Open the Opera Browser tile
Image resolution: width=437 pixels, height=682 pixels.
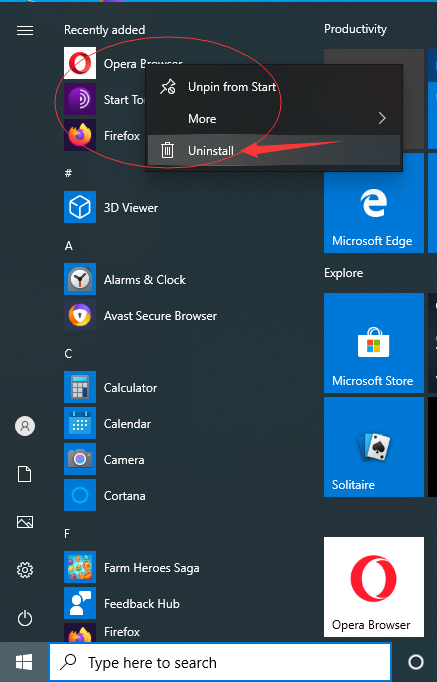[x=374, y=587]
